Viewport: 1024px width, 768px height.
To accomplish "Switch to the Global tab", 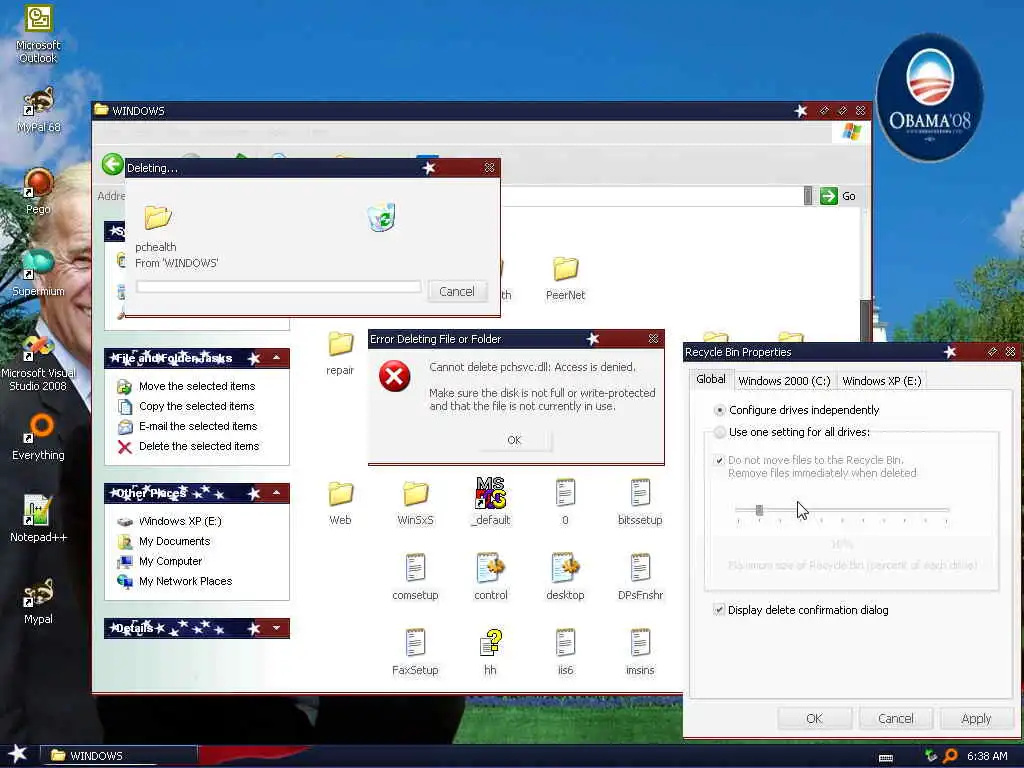I will [x=711, y=379].
